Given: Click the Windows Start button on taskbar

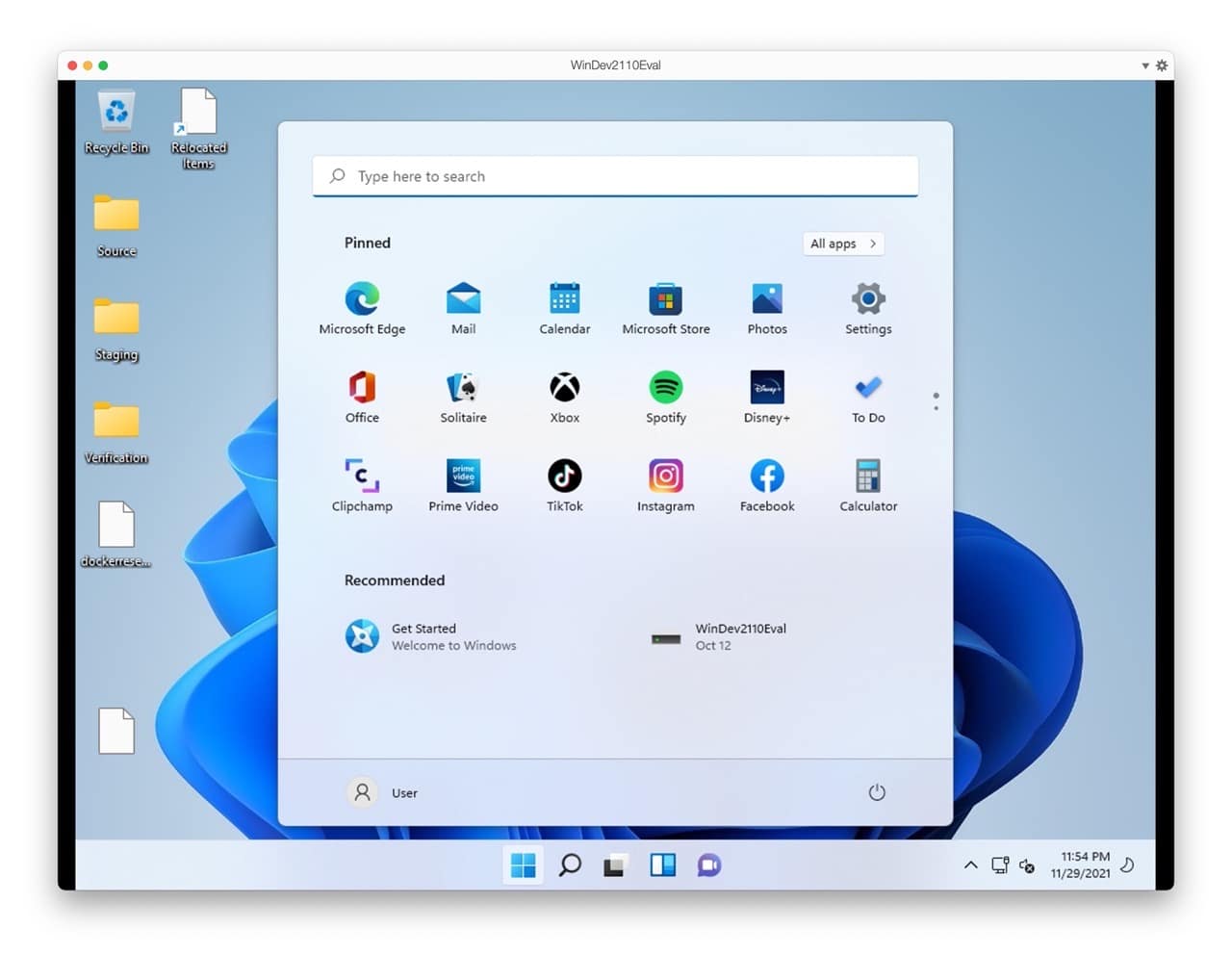Looking at the screenshot, I should pos(523,865).
